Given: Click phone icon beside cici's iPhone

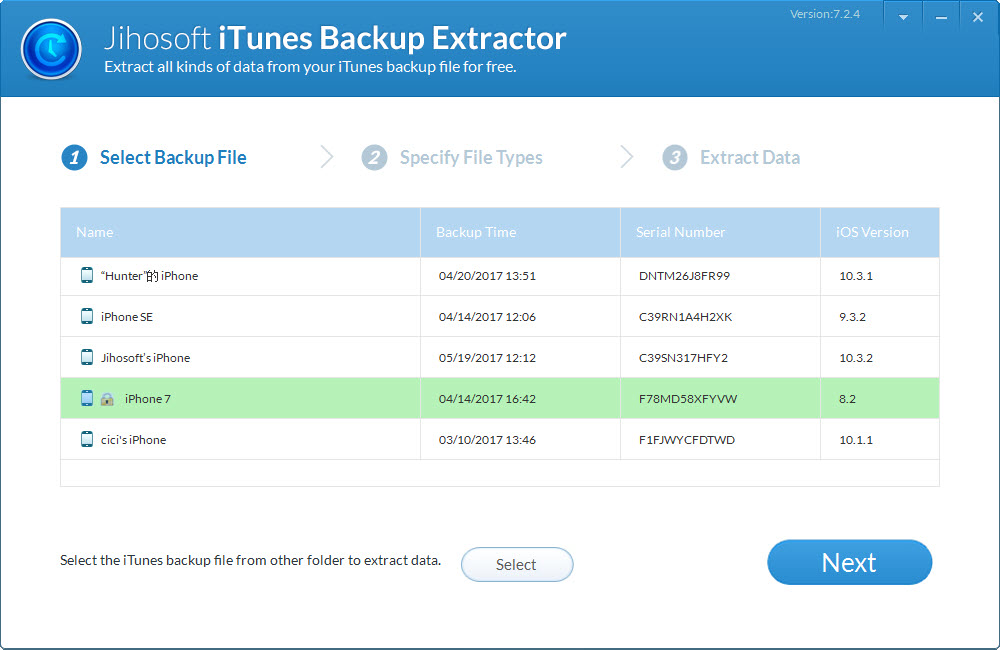Looking at the screenshot, I should (x=87, y=439).
